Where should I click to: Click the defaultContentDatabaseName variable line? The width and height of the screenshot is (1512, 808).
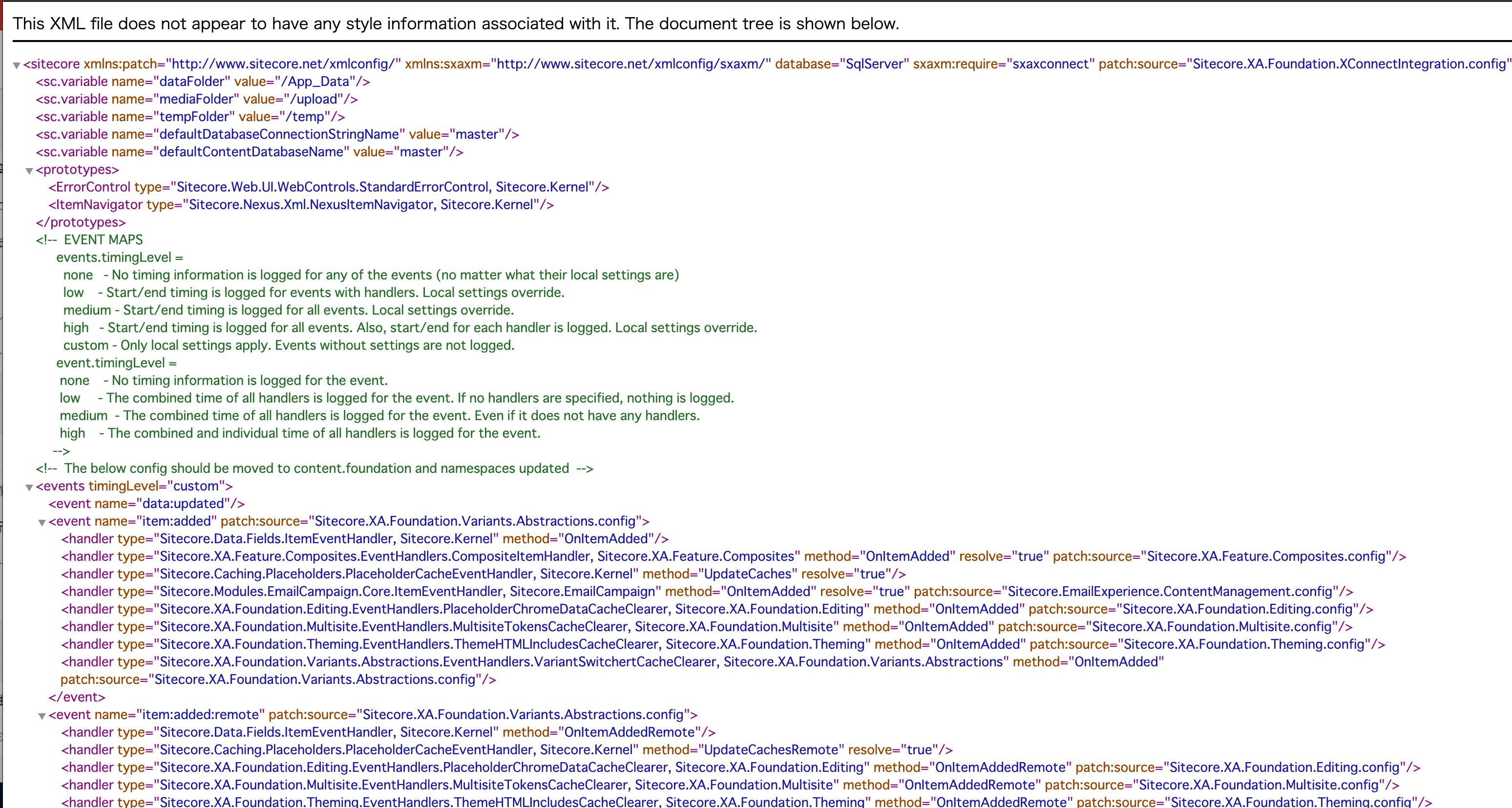tap(250, 152)
